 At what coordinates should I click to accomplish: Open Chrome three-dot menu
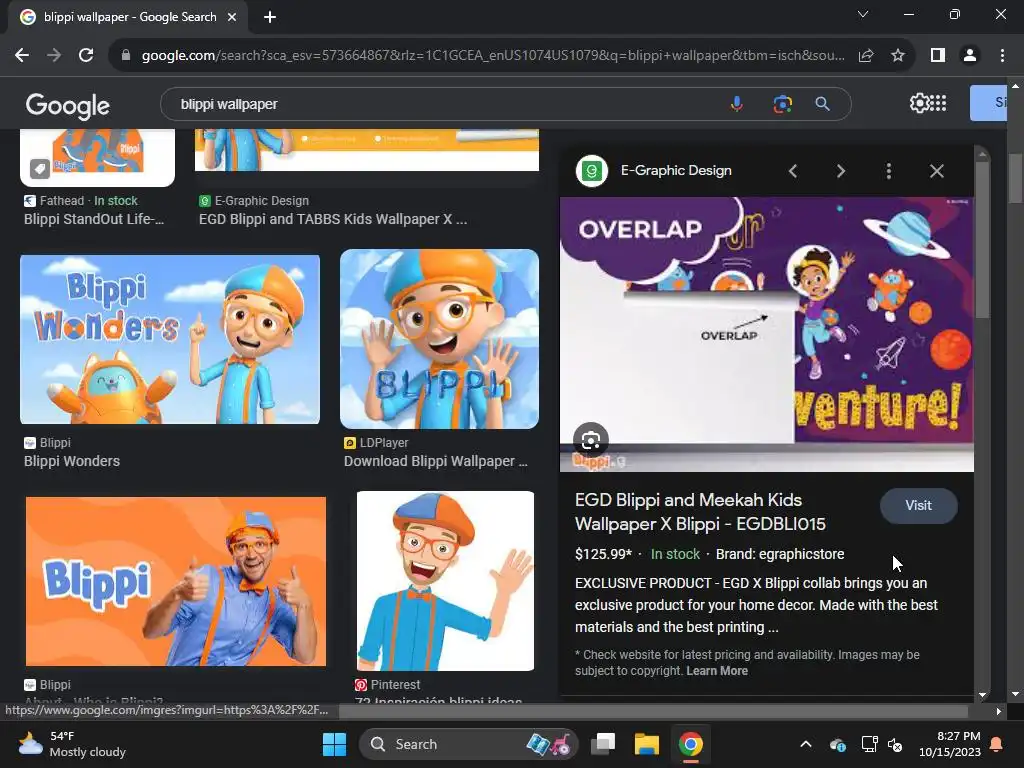[1002, 56]
